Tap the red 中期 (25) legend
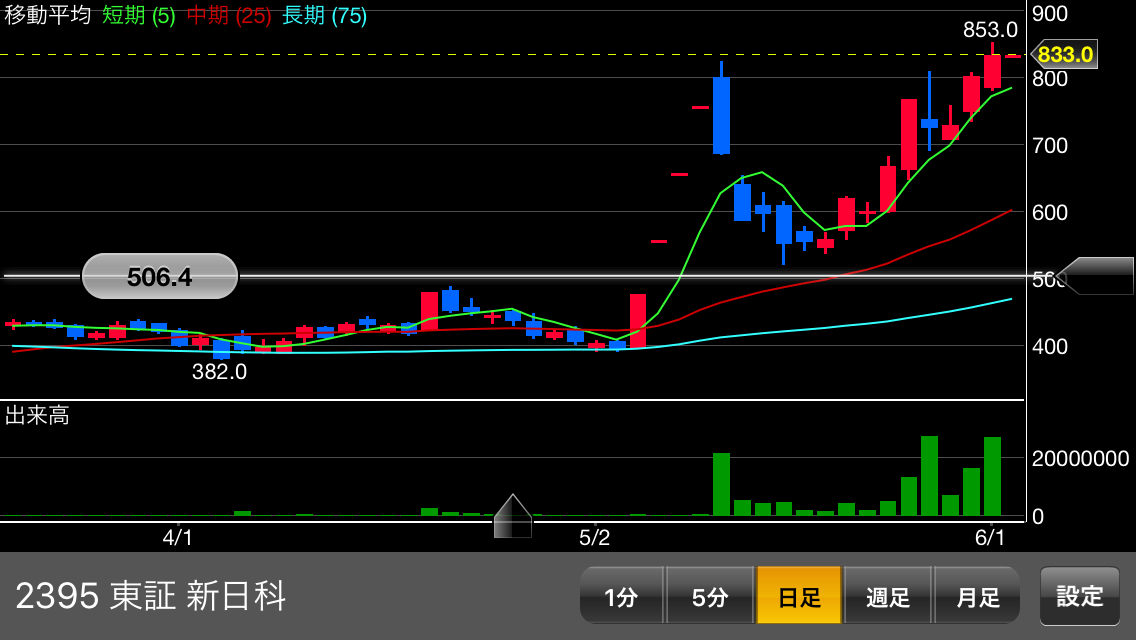 (x=229, y=15)
